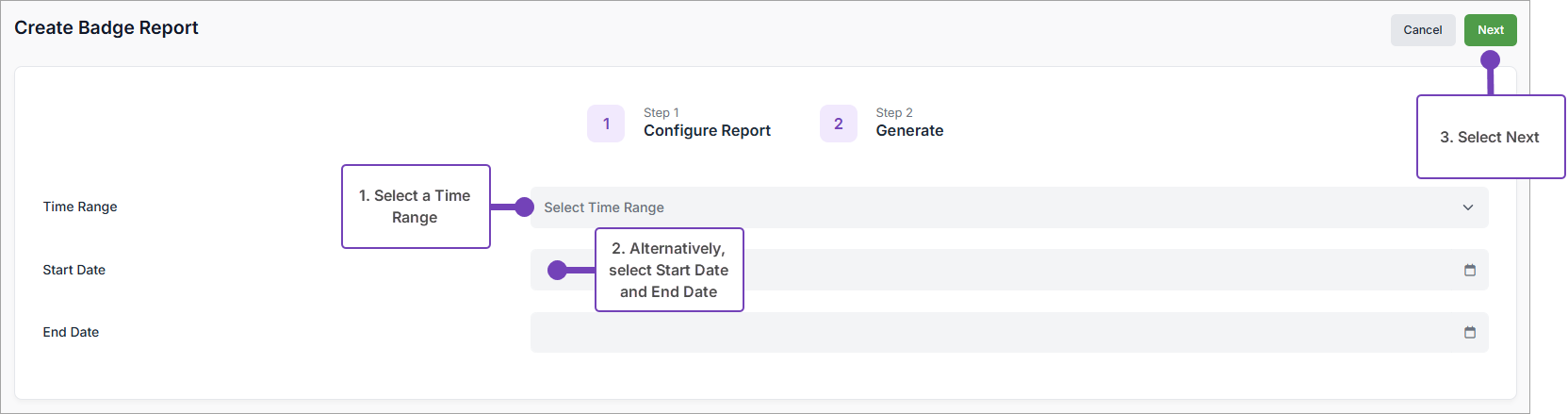Image resolution: width=1568 pixels, height=414 pixels.
Task: Click the '3. Select Next' callout box
Action: coord(1490,138)
